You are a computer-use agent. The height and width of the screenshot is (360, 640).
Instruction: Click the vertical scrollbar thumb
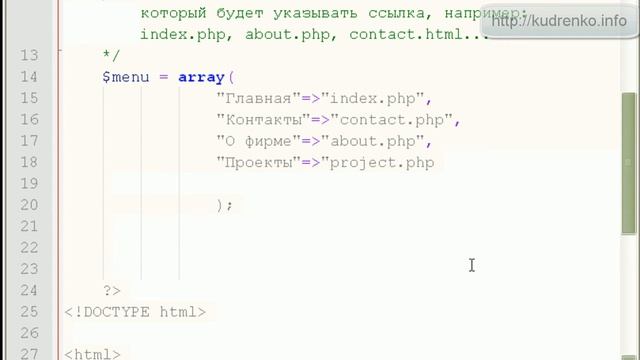[629, 163]
